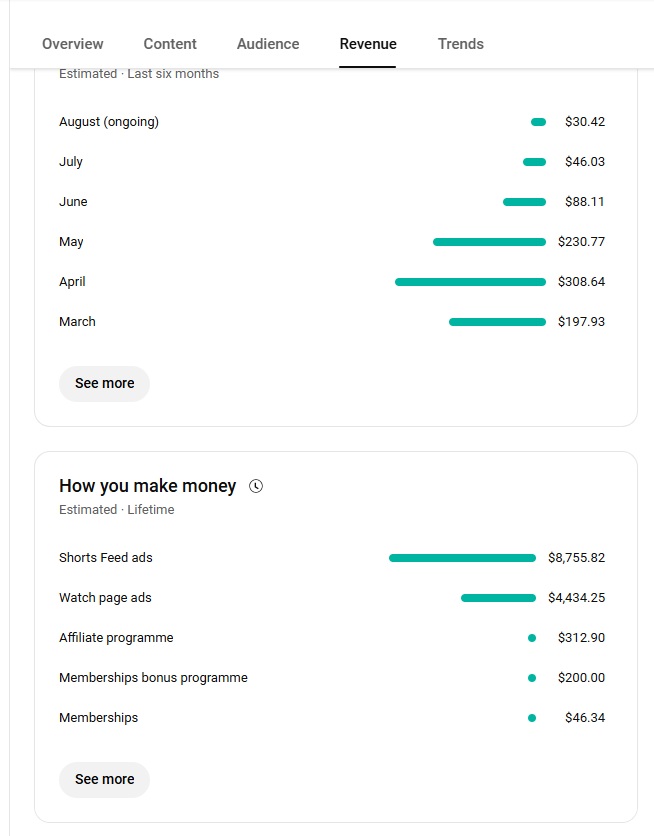The image size is (654, 836).
Task: Click the April revenue bar
Action: point(470,282)
